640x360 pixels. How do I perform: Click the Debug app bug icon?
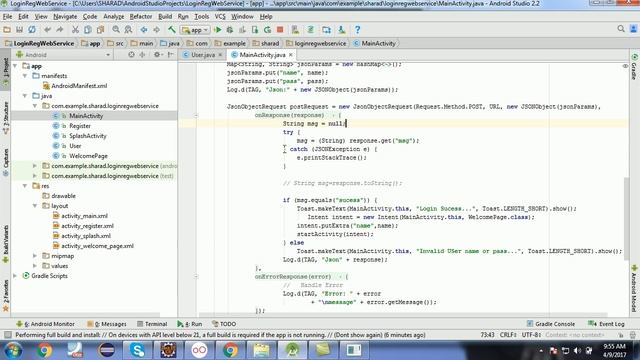(x=230, y=30)
